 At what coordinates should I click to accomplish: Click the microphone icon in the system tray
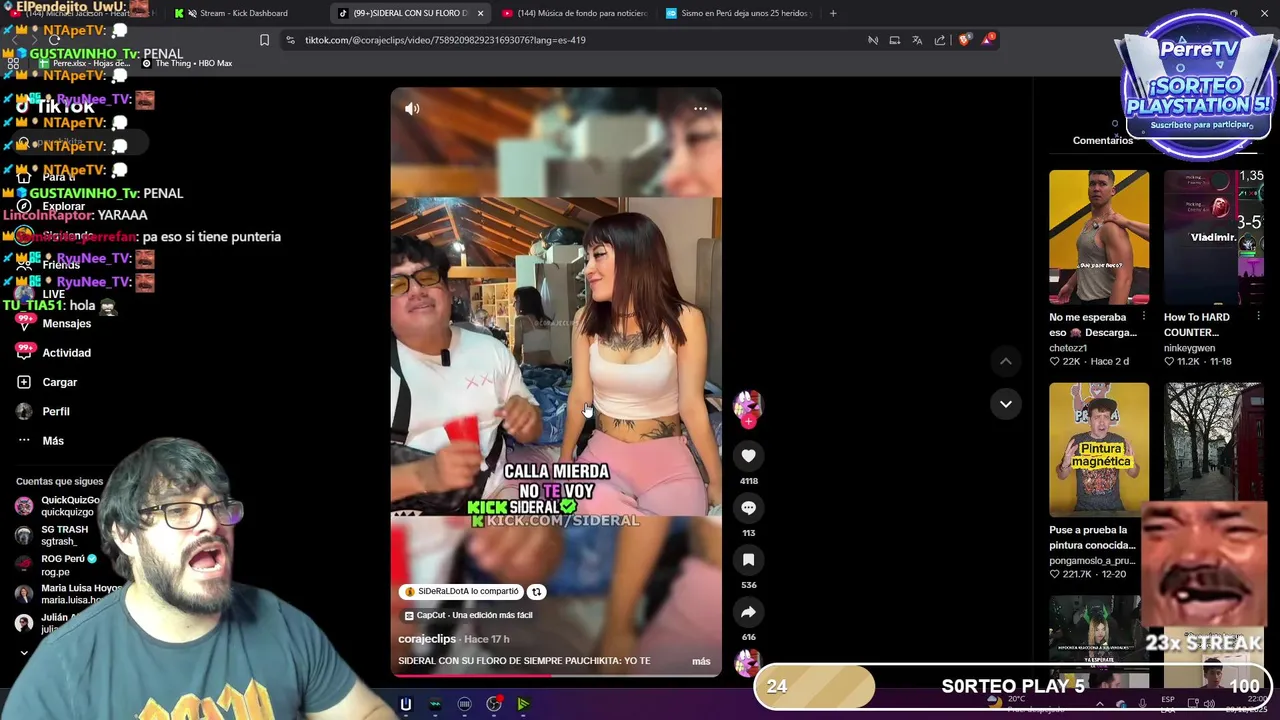[x=1143, y=704]
